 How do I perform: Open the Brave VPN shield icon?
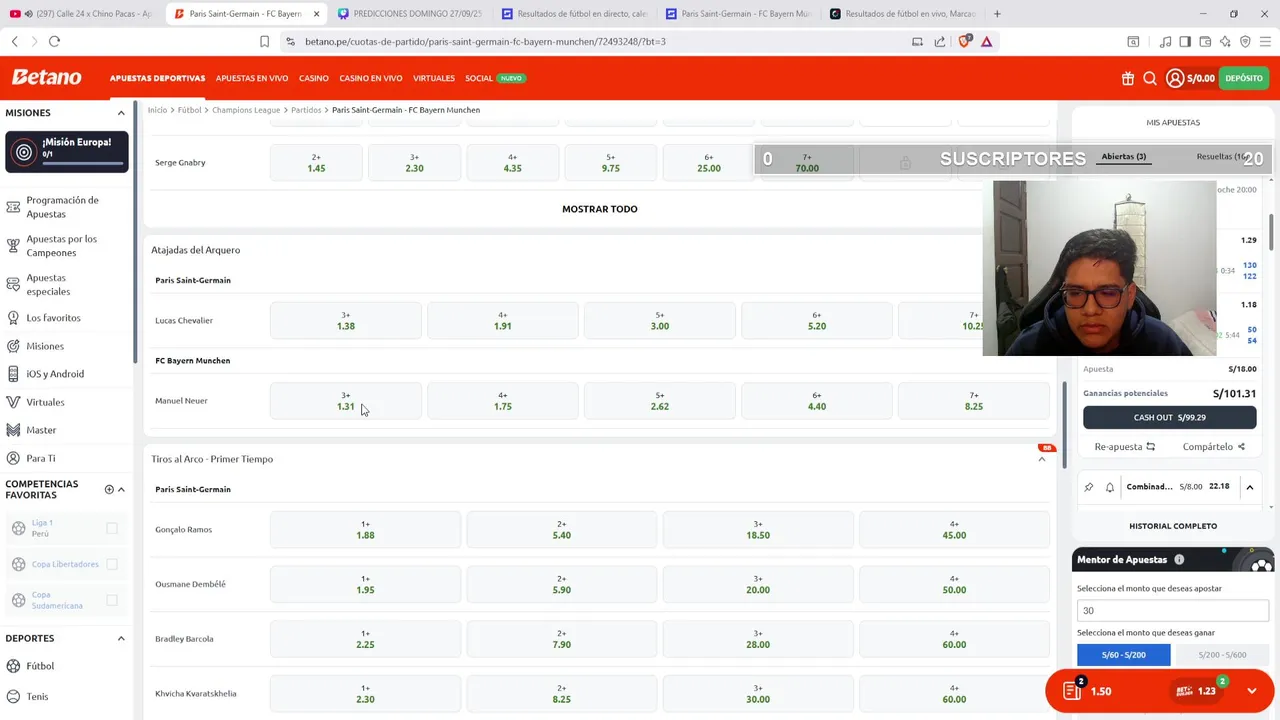(1245, 41)
